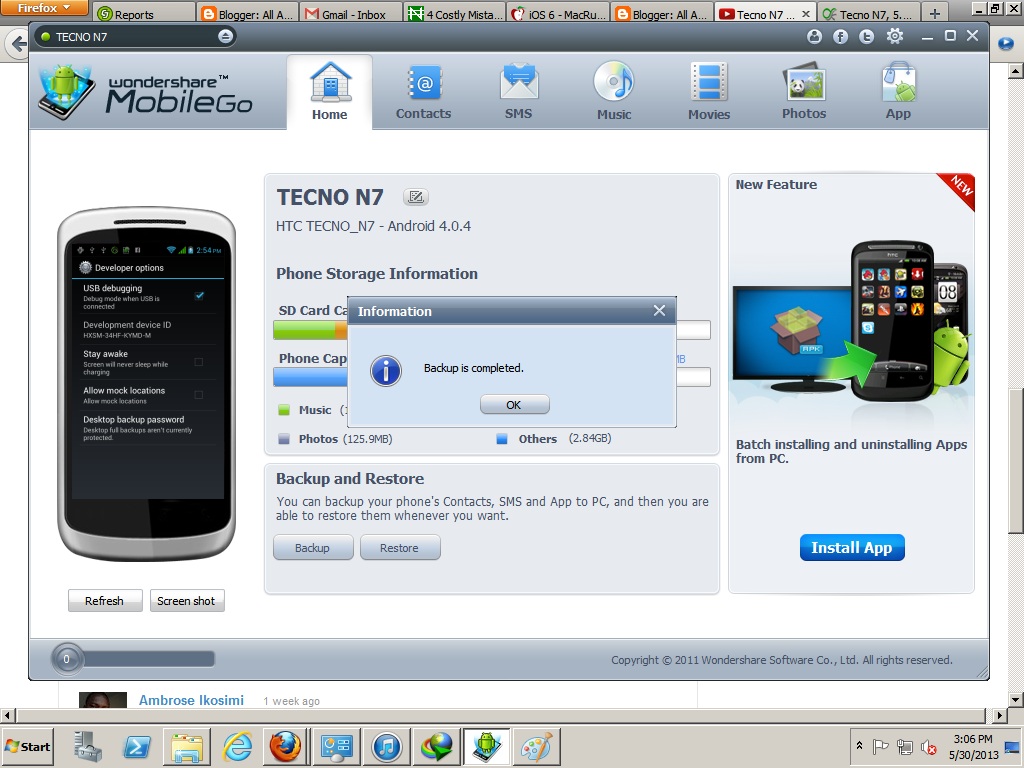Click the edit device name pencil icon
This screenshot has width=1024, height=768.
[x=416, y=197]
